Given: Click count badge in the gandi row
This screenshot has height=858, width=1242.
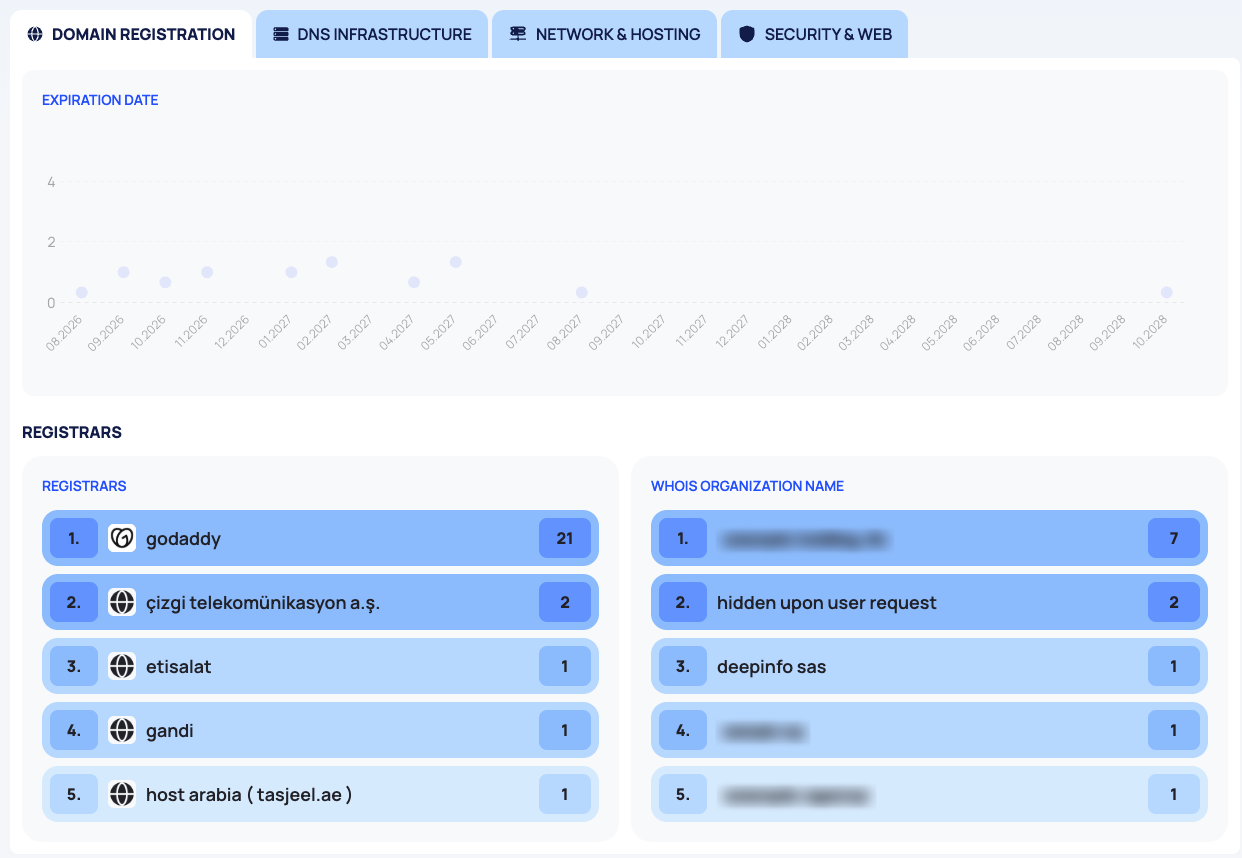Looking at the screenshot, I should (565, 730).
